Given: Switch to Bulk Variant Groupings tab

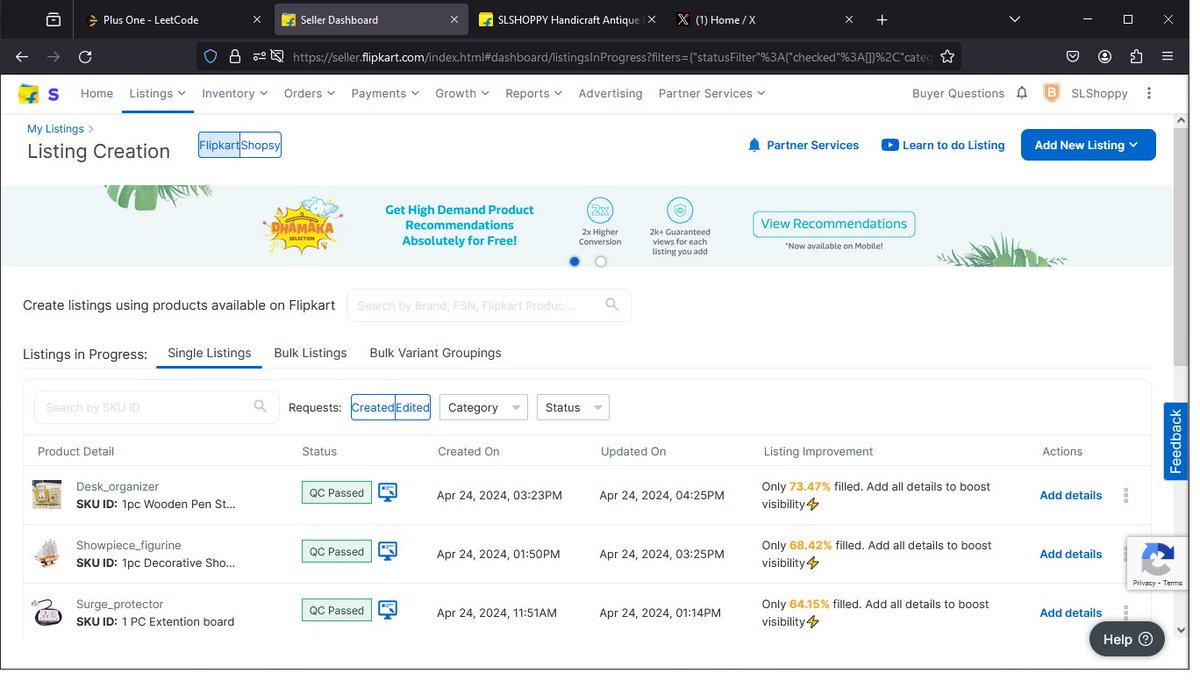Looking at the screenshot, I should (435, 353).
